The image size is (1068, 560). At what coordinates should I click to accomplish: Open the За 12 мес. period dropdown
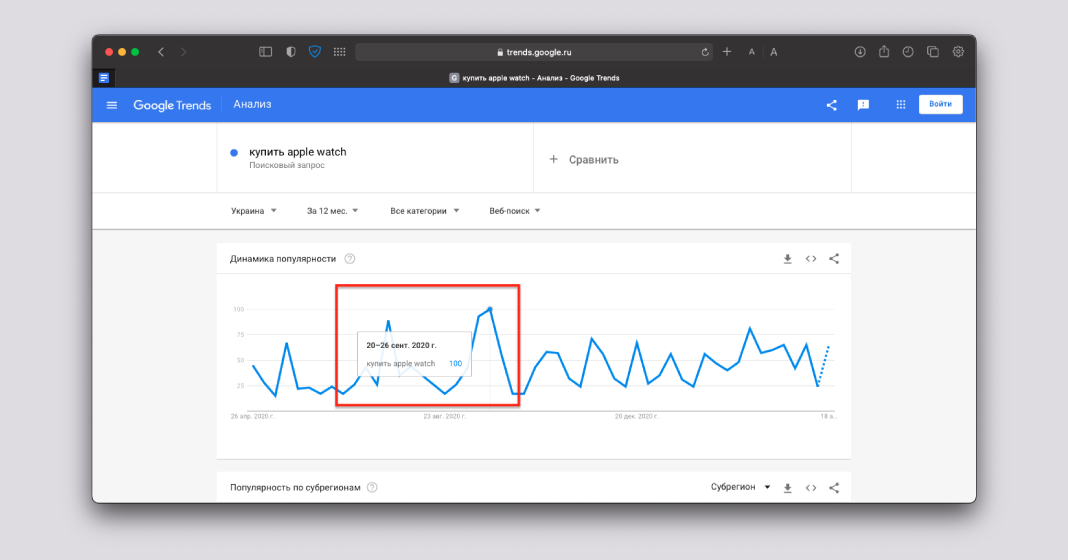coord(332,211)
